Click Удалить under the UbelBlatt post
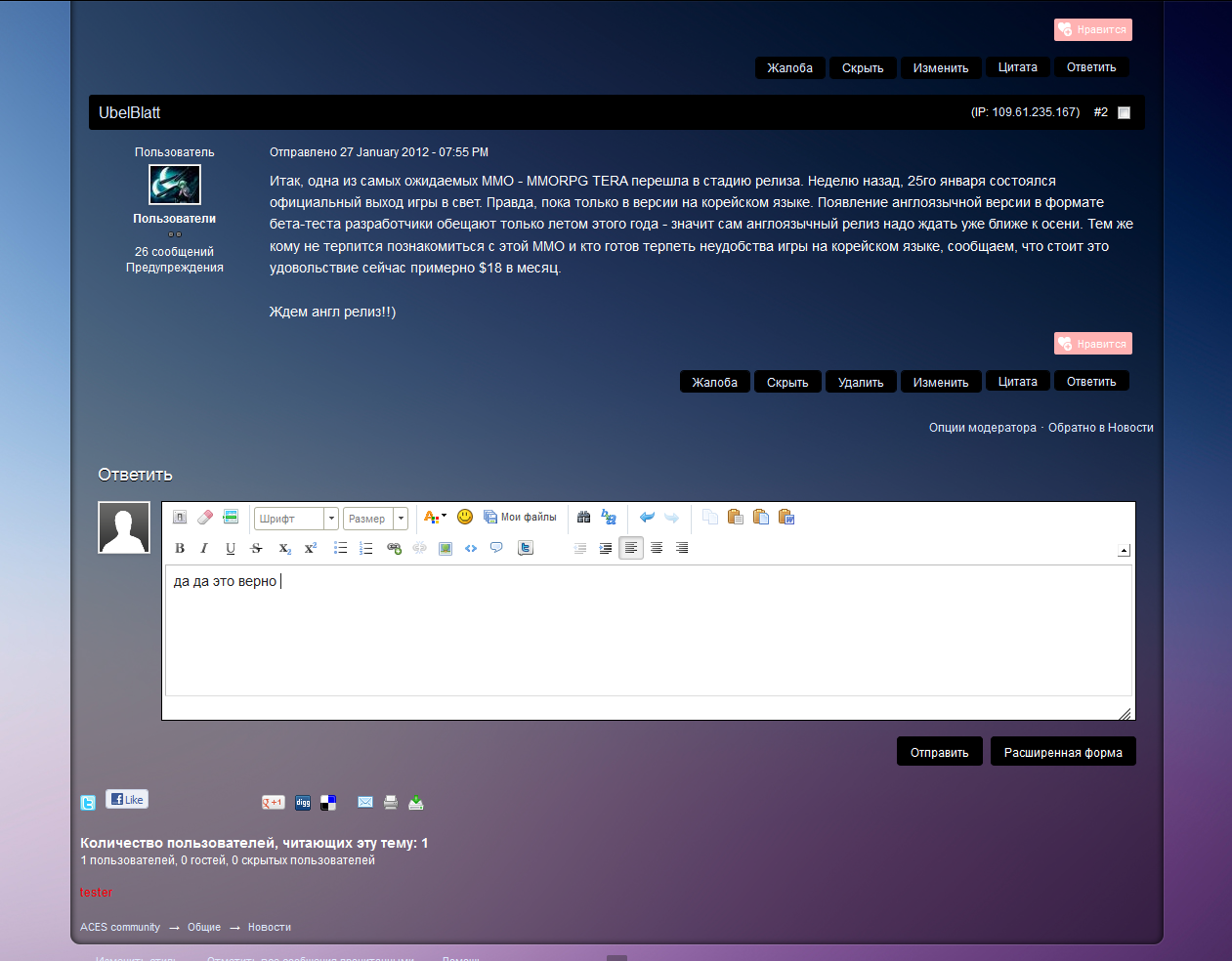Screen dimensions: 1232x961 click(x=861, y=382)
